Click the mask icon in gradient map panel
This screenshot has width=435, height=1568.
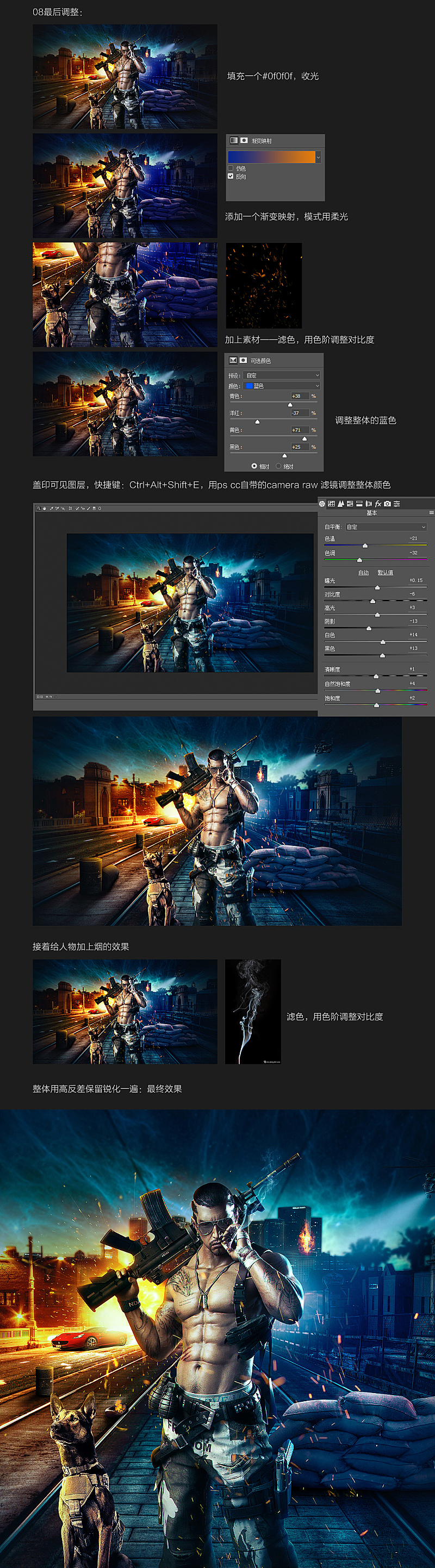(244, 140)
